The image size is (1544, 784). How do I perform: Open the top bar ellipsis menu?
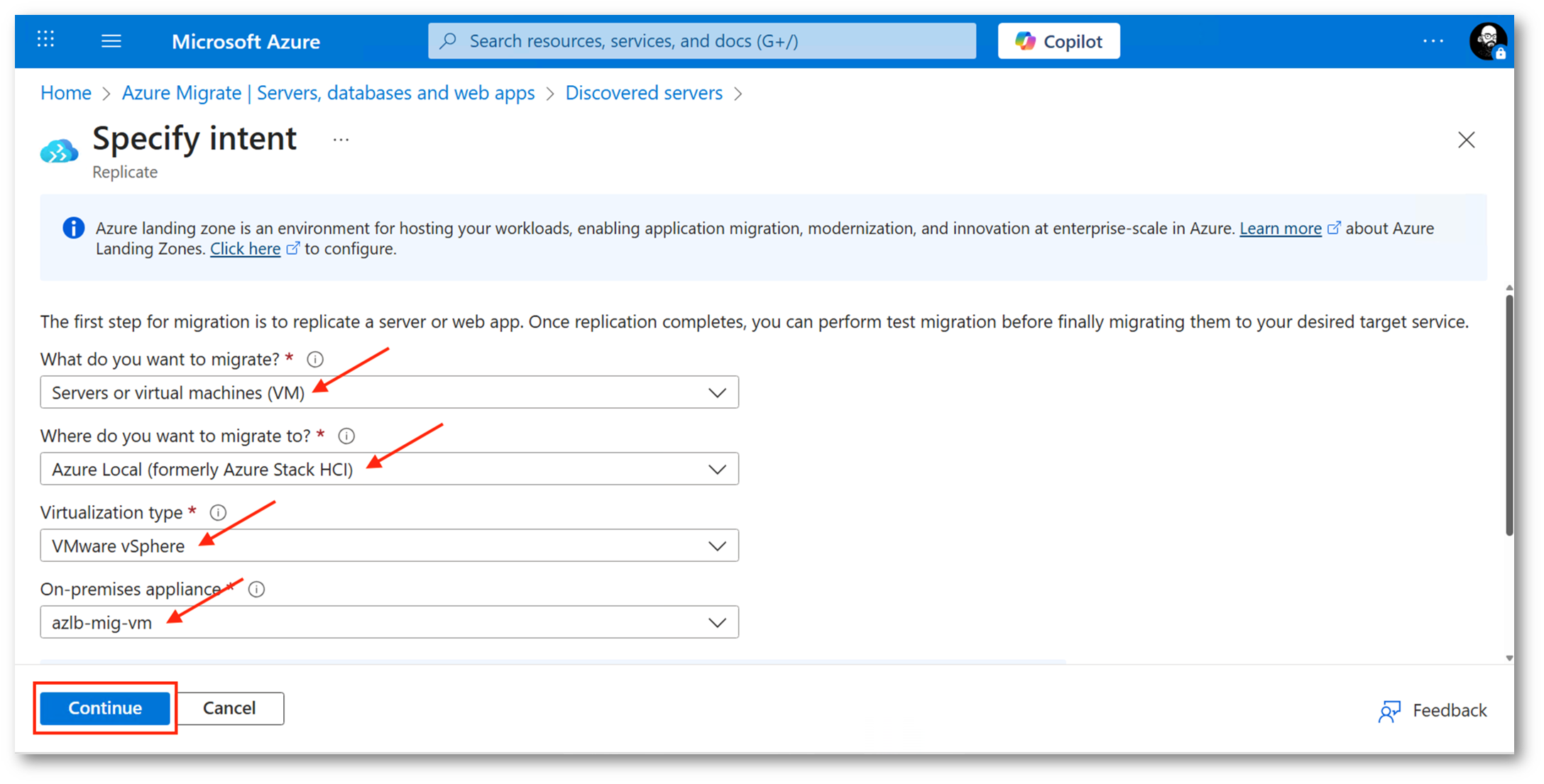click(1433, 41)
